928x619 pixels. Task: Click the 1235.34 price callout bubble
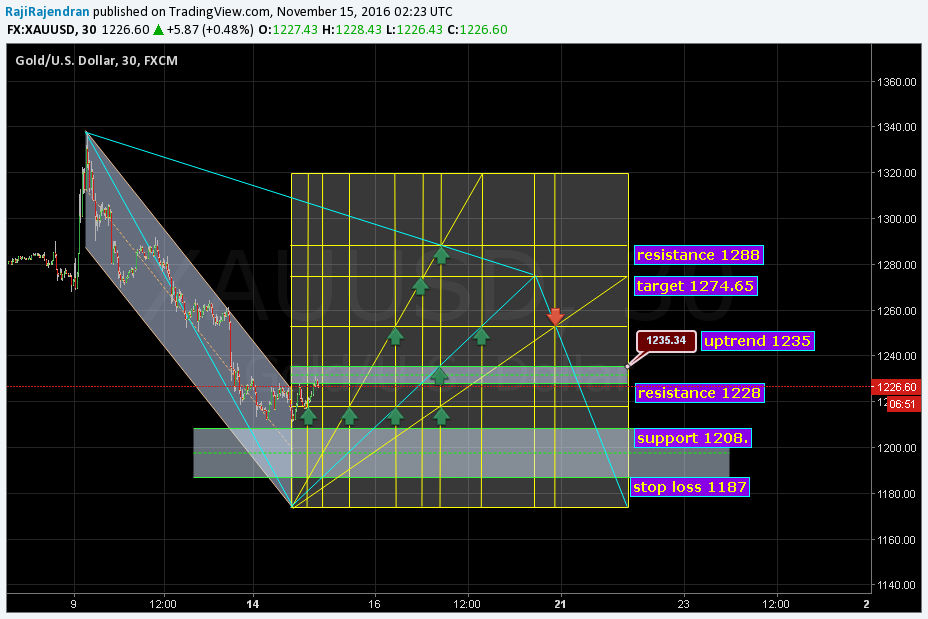click(666, 341)
